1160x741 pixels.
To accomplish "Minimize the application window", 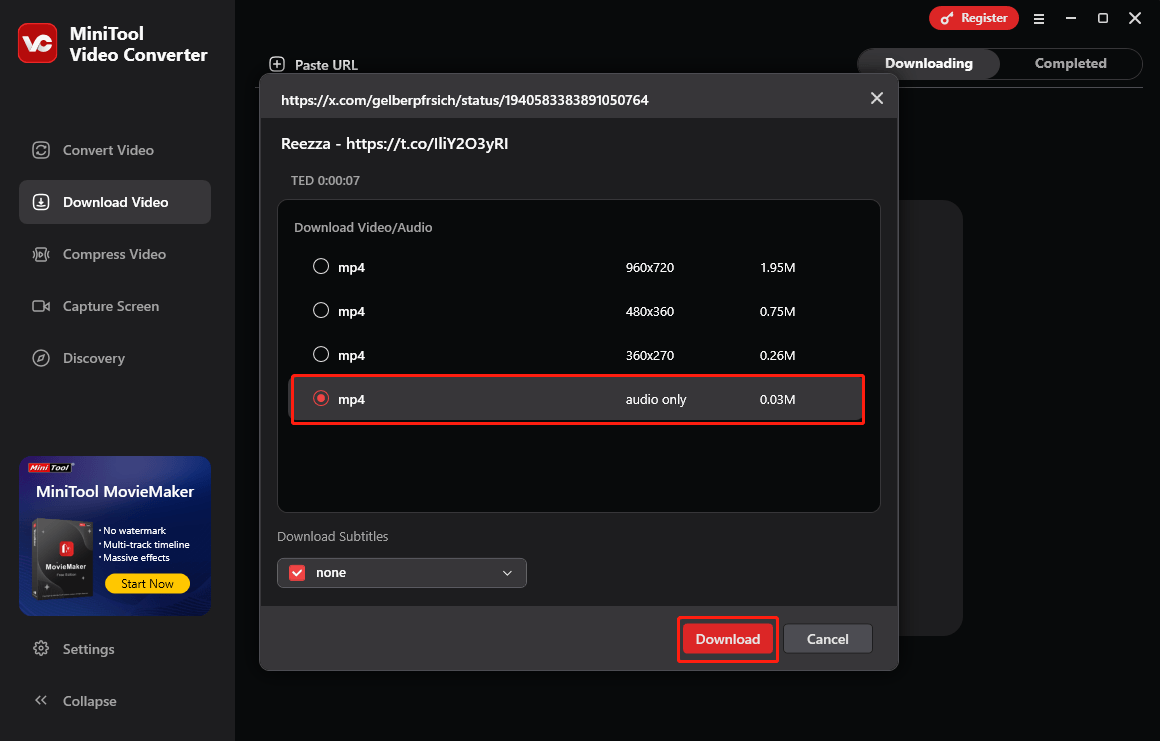I will (x=1070, y=18).
